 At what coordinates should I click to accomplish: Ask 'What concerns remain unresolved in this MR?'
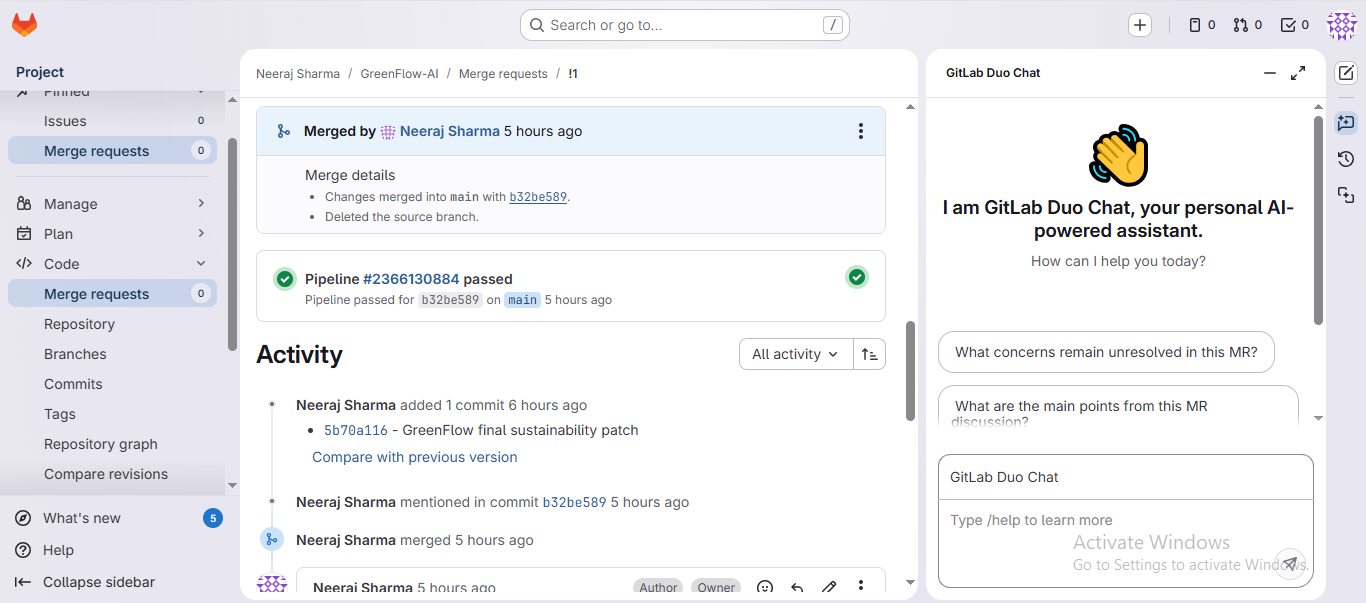(x=1106, y=352)
